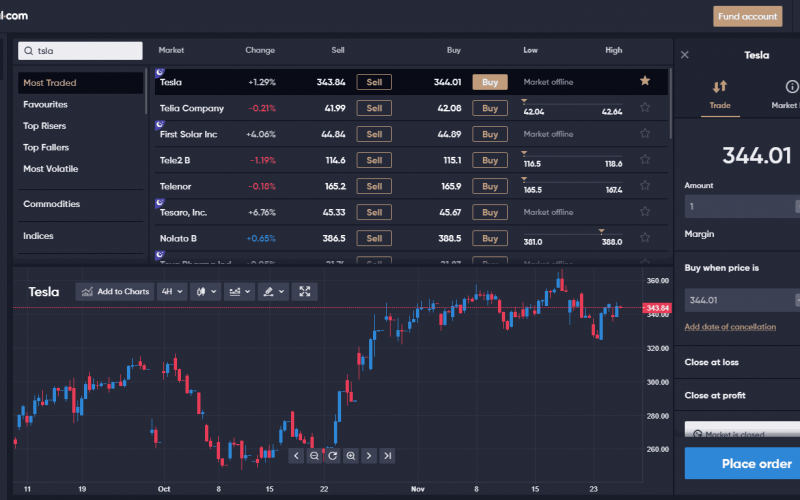
Task: Click Buy button for Tesla
Action: click(490, 82)
